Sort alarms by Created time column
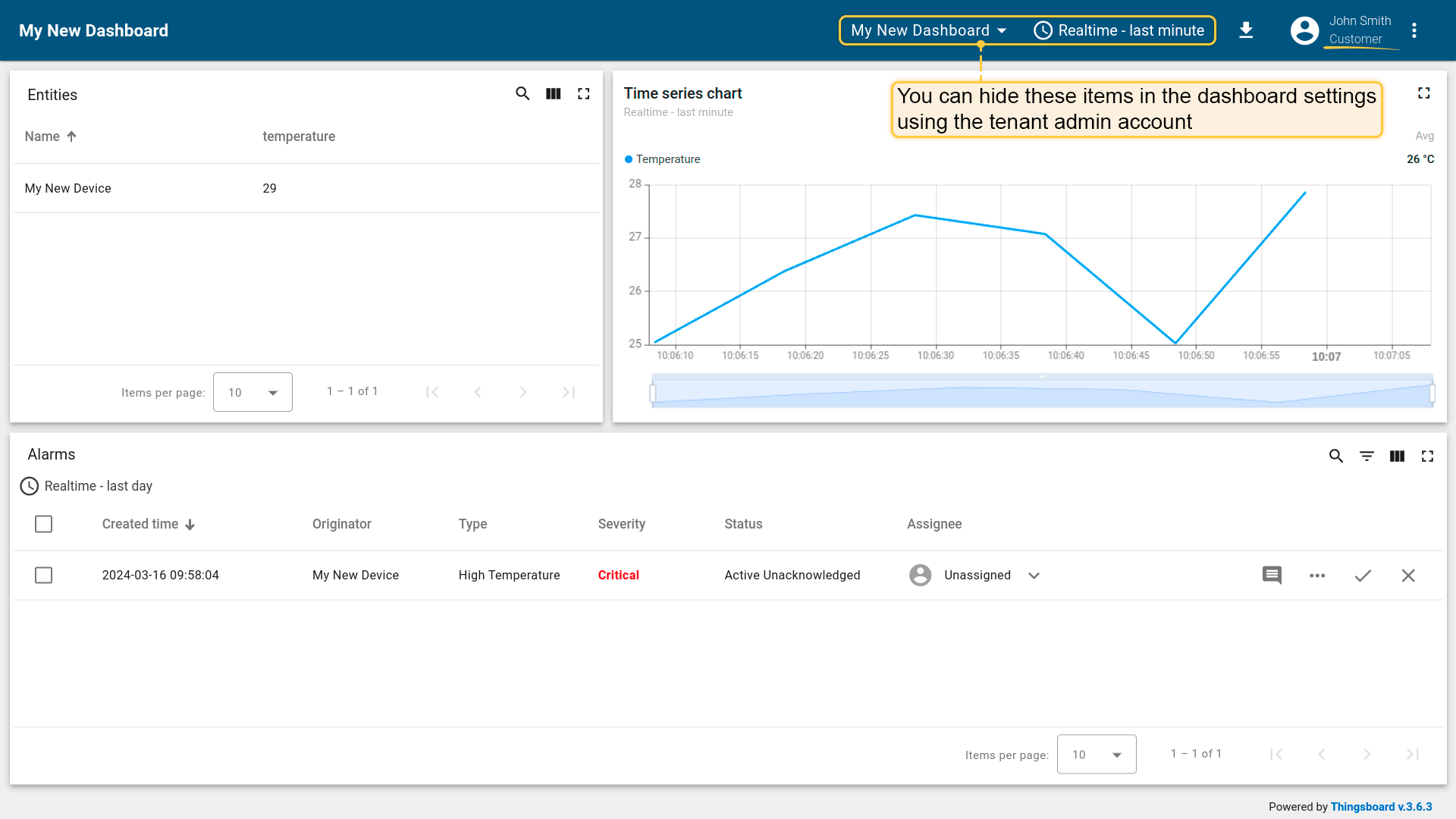This screenshot has height=819, width=1456. 140,524
